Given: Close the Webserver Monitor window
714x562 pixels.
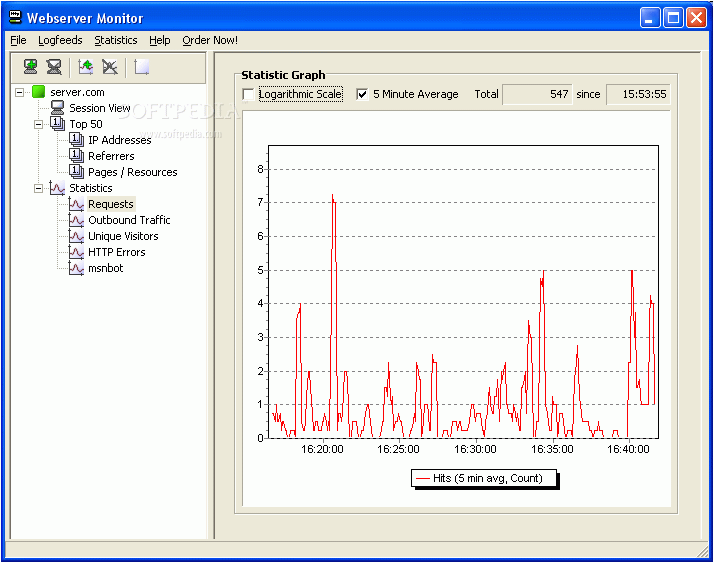Looking at the screenshot, I should pos(696,18).
